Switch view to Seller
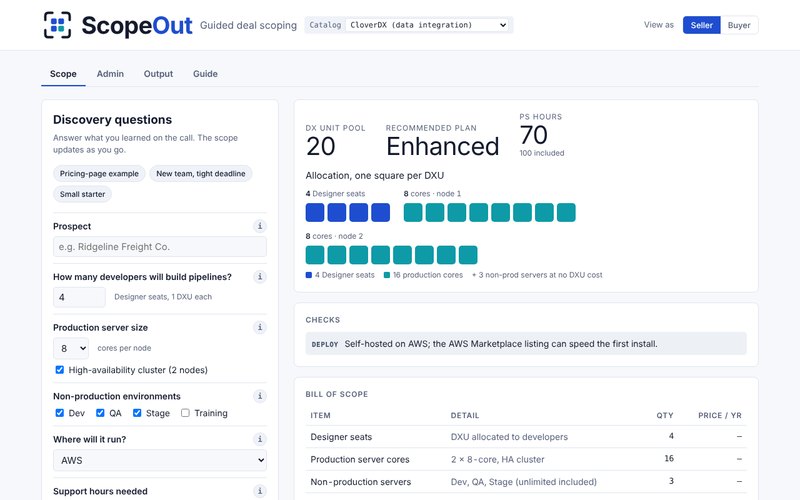This screenshot has height=500, width=800. (702, 25)
